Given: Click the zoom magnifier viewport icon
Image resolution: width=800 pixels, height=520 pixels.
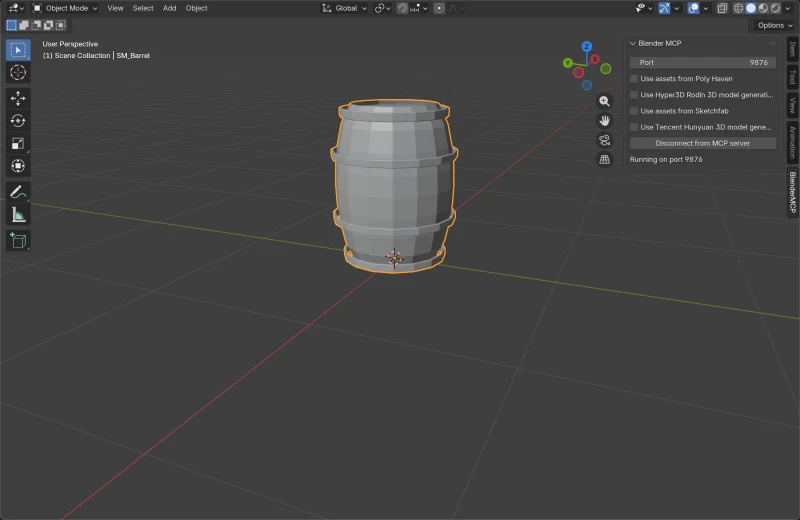Looking at the screenshot, I should point(604,101).
